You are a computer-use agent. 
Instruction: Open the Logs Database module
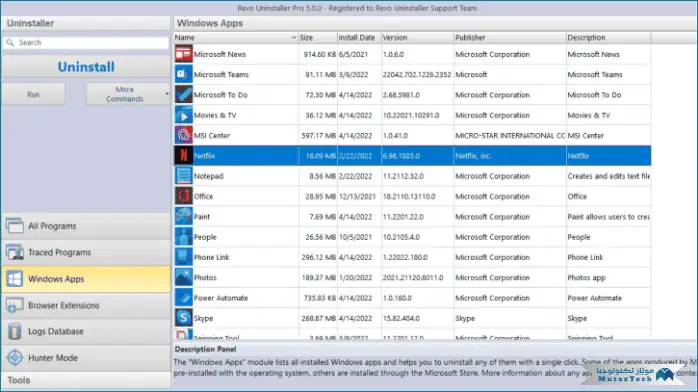86,331
